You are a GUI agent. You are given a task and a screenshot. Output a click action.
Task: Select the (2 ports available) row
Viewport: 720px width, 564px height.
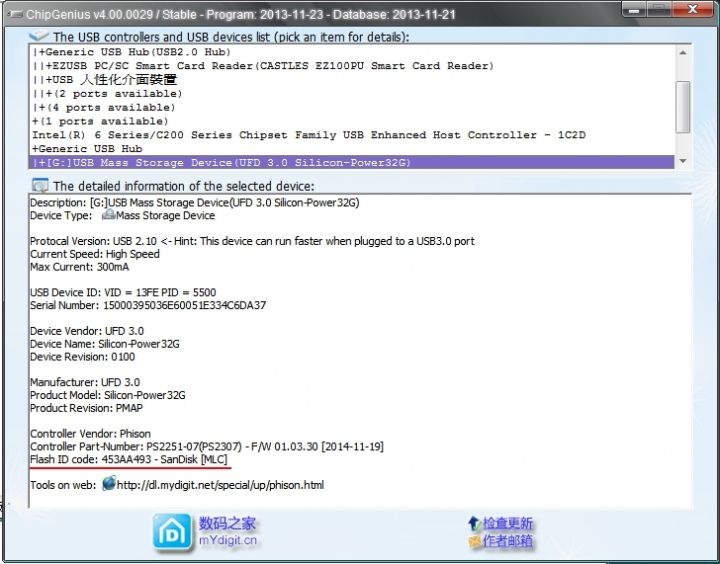pyautogui.click(x=352, y=94)
